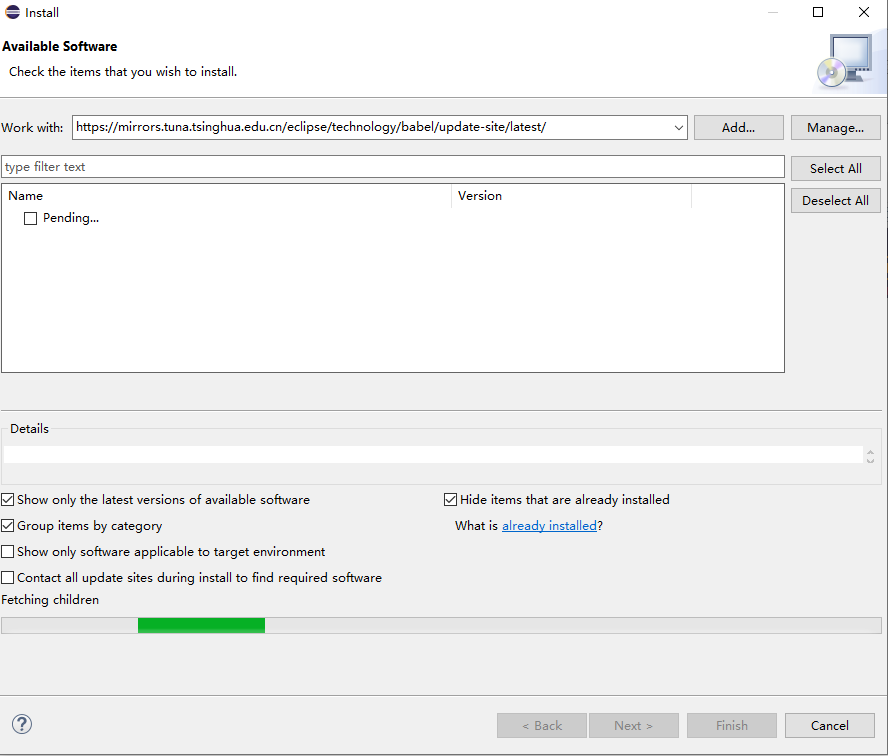Viewport: 888px width, 756px height.
Task: Click the install wizard CD computer graphic
Action: coord(844,62)
